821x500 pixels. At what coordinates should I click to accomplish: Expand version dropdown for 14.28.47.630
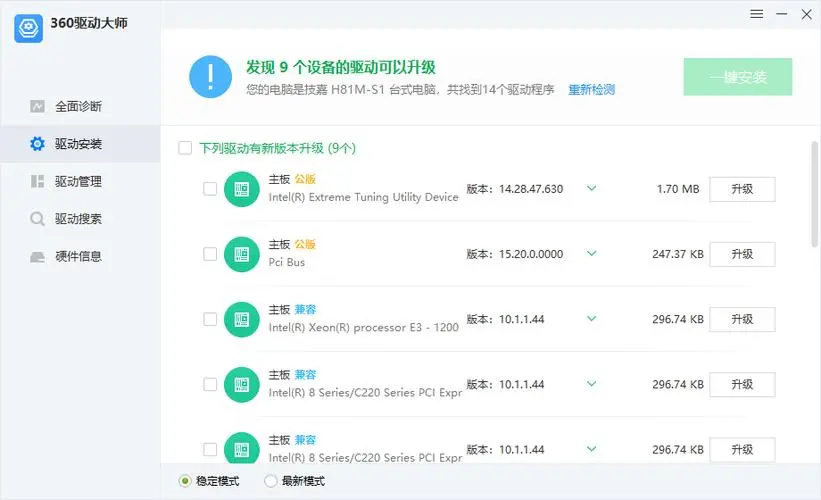[x=591, y=188]
